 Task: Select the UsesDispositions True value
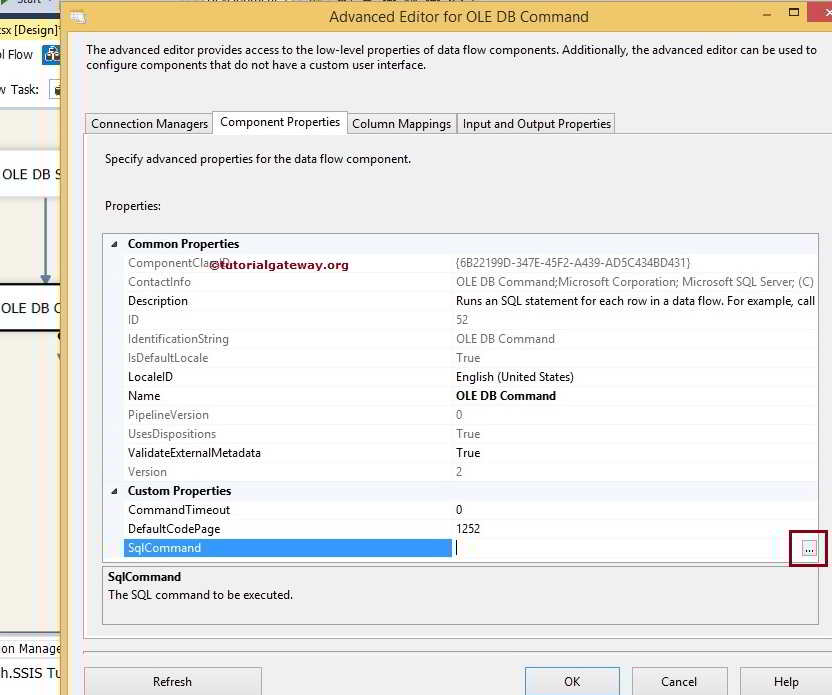coord(470,433)
